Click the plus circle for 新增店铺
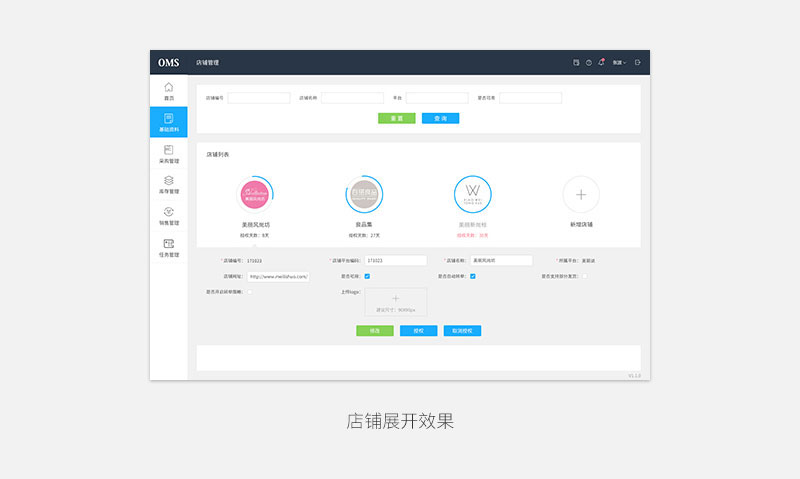Viewport: 800px width, 479px height. pos(581,194)
